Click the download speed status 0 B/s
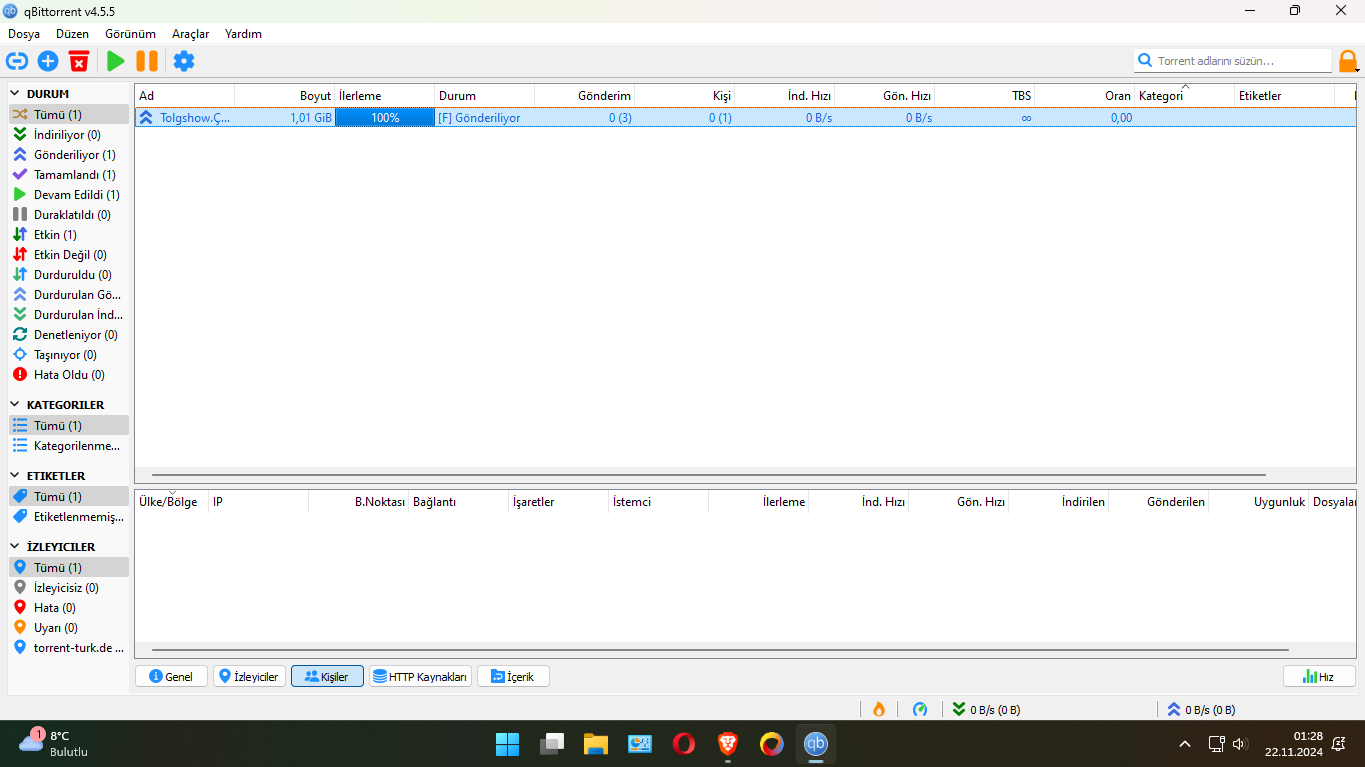 tap(987, 710)
